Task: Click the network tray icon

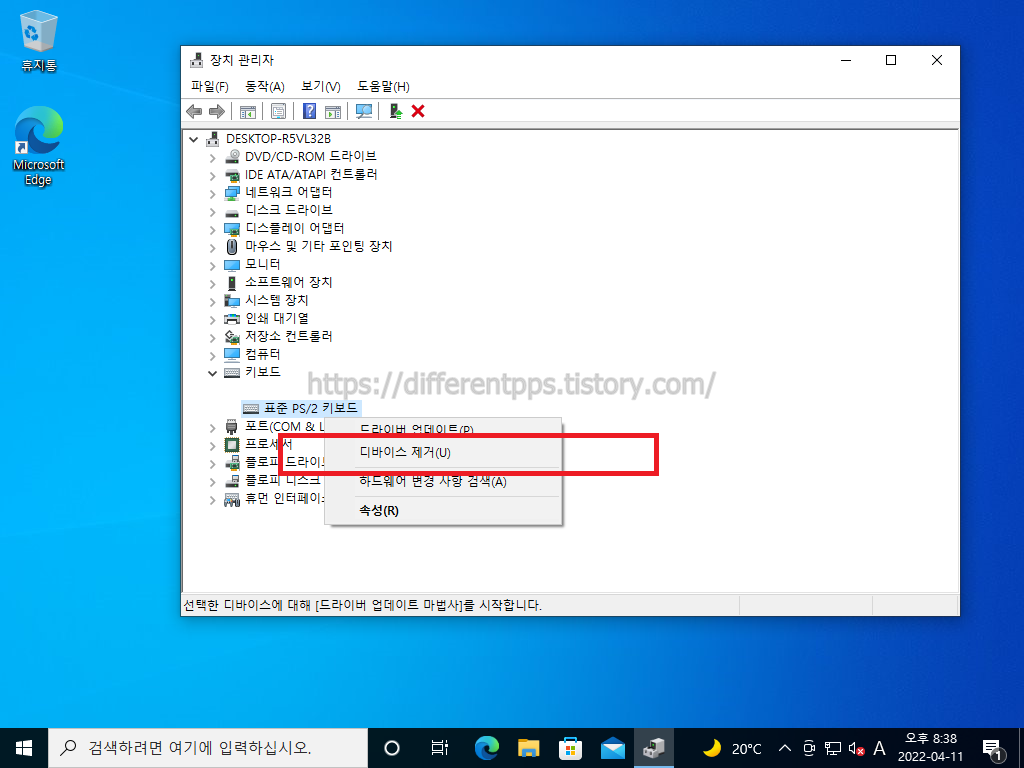Action: 833,748
